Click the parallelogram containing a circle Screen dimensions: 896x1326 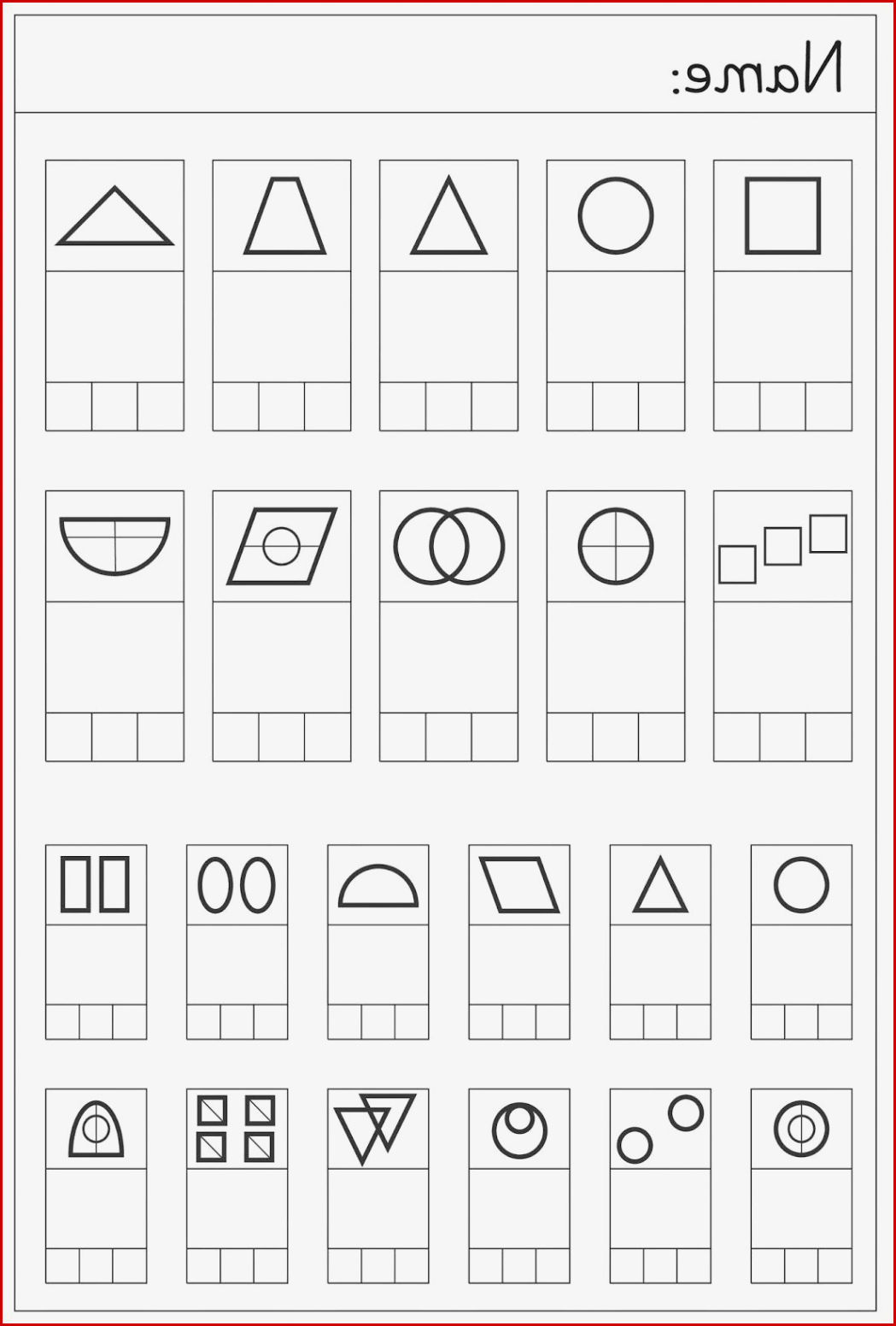(x=281, y=546)
